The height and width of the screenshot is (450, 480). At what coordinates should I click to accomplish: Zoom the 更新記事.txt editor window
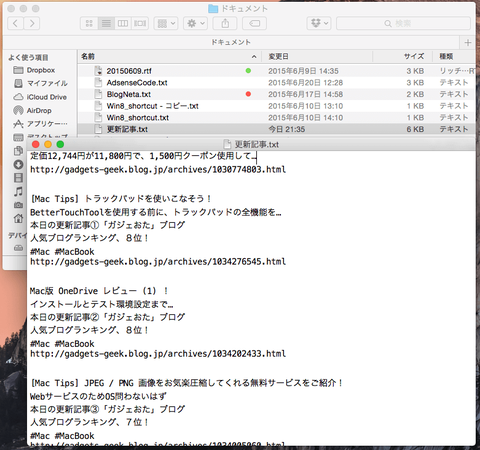pyautogui.click(x=60, y=144)
